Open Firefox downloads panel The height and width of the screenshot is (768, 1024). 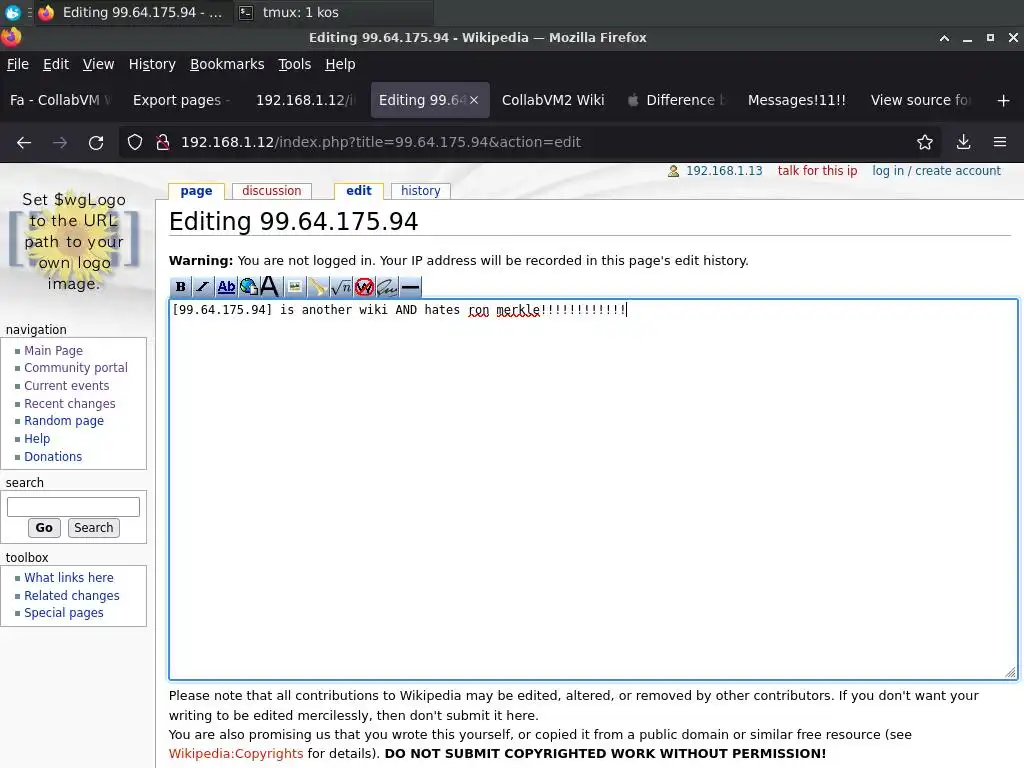pos(963,142)
